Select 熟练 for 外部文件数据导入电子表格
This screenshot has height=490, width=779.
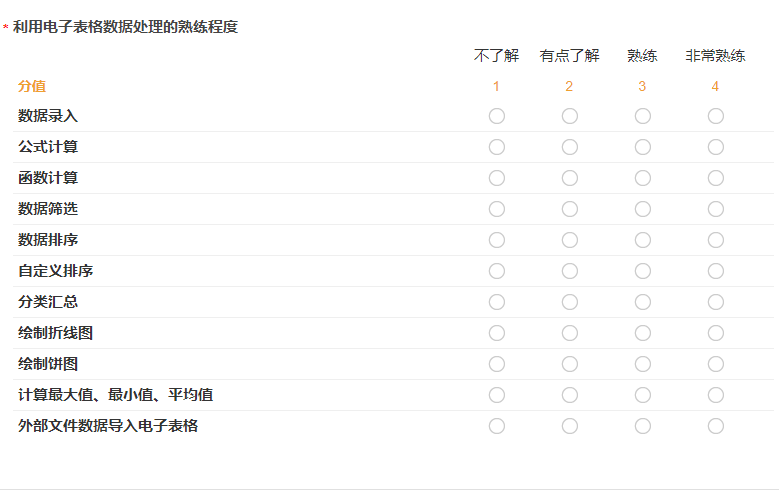643,426
